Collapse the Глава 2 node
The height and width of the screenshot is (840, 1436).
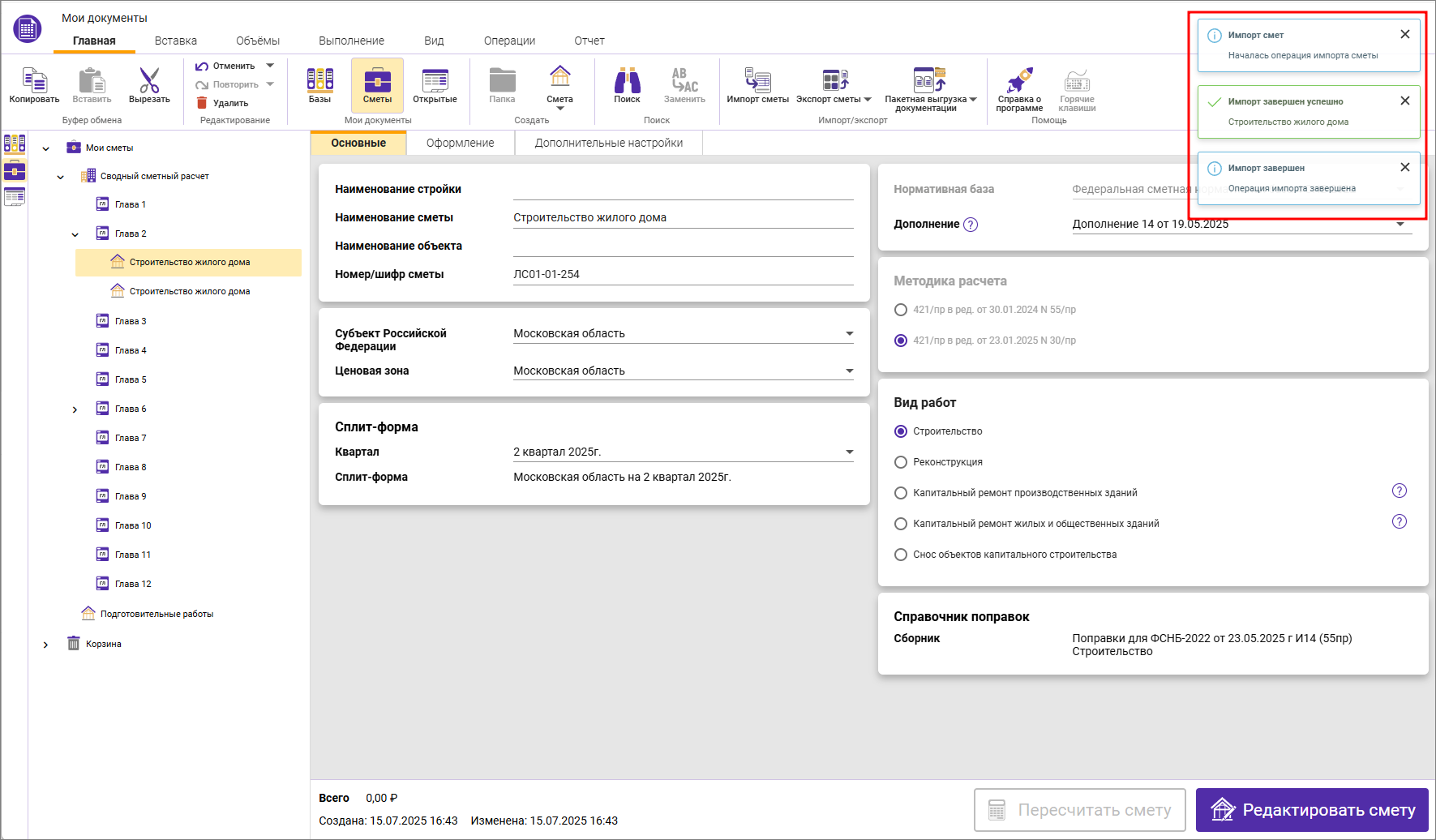[75, 234]
